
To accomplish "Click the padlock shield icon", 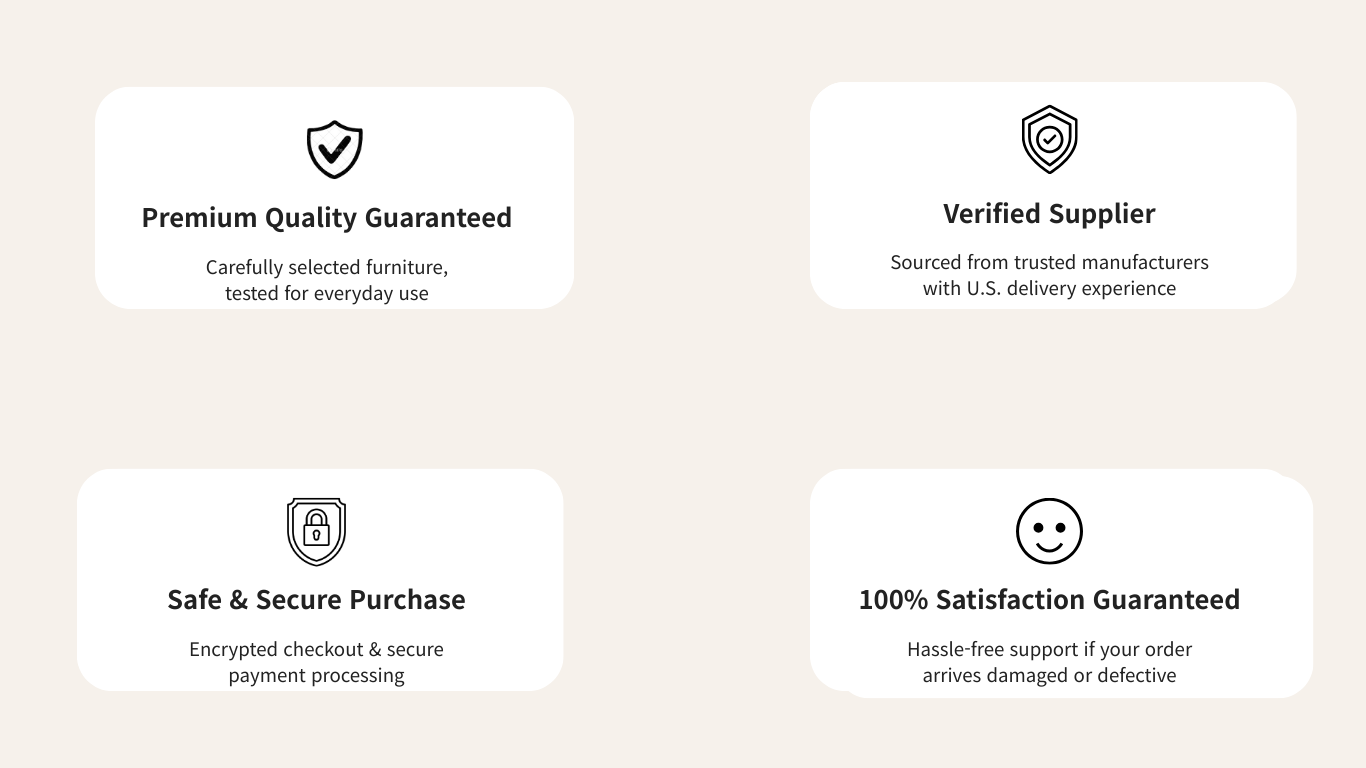I will (x=316, y=531).
